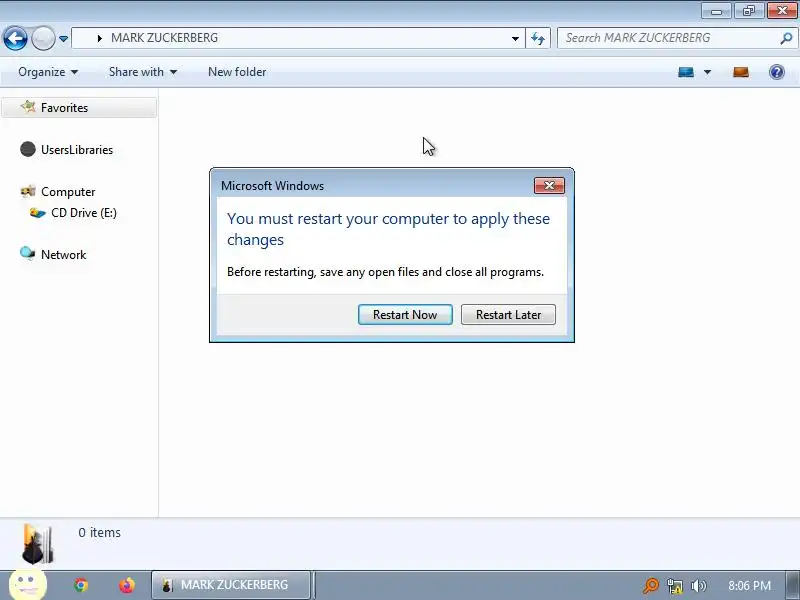Click the "0 items" status text
The width and height of the screenshot is (800, 600).
click(99, 533)
